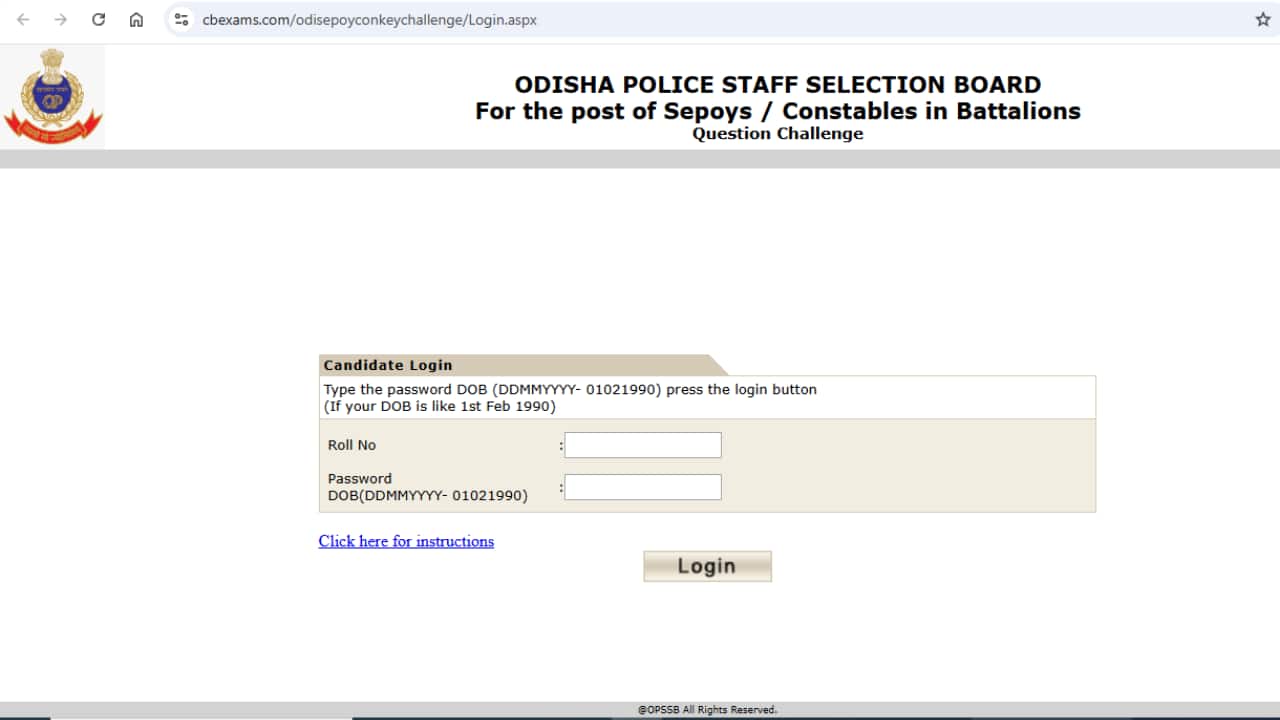Click the Candidate Login header tab
The width and height of the screenshot is (1280, 720).
click(x=387, y=365)
